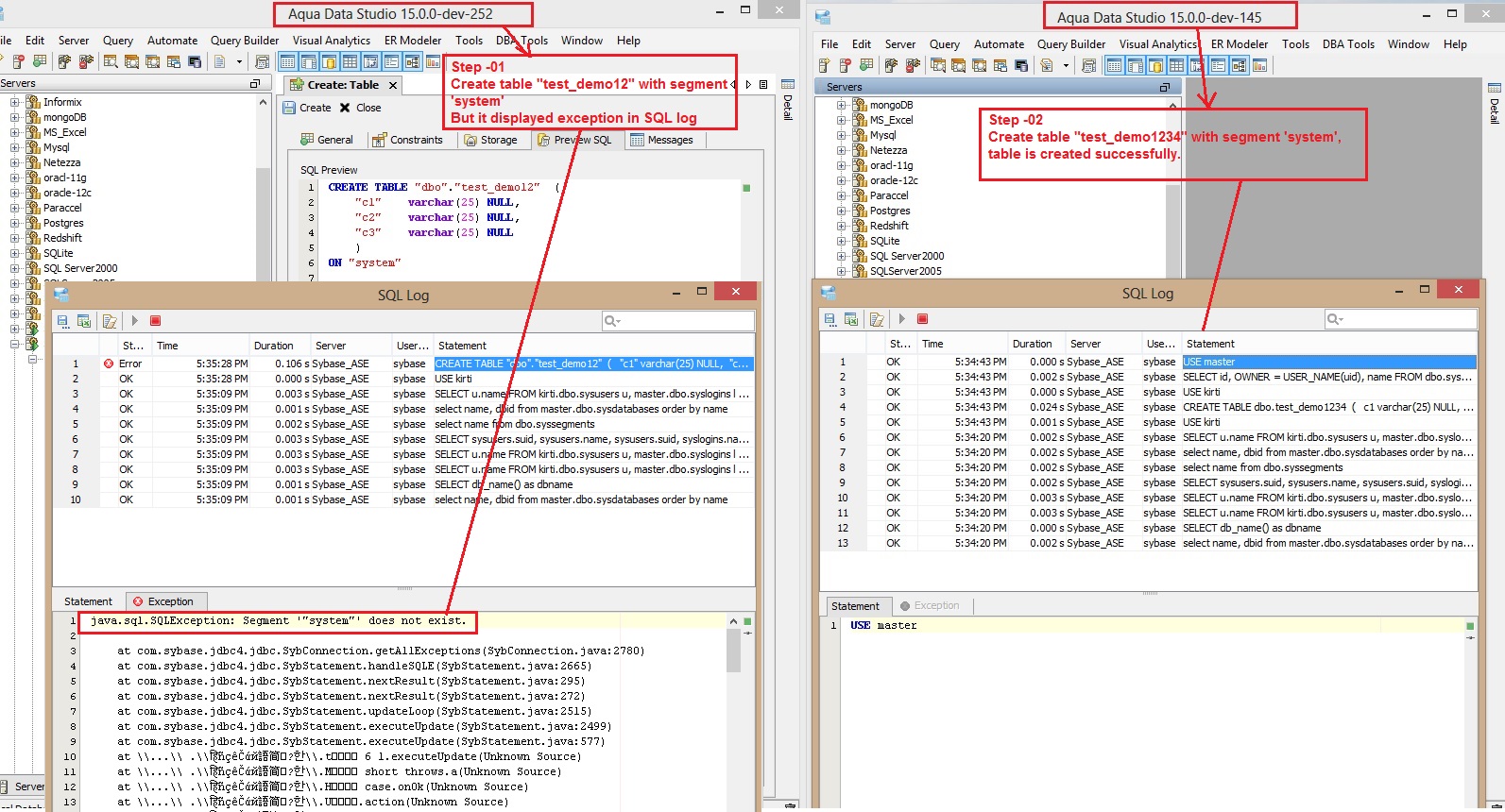This screenshot has width=1505, height=812.
Task: Click search field in right SQL Log
Action: (1400, 319)
